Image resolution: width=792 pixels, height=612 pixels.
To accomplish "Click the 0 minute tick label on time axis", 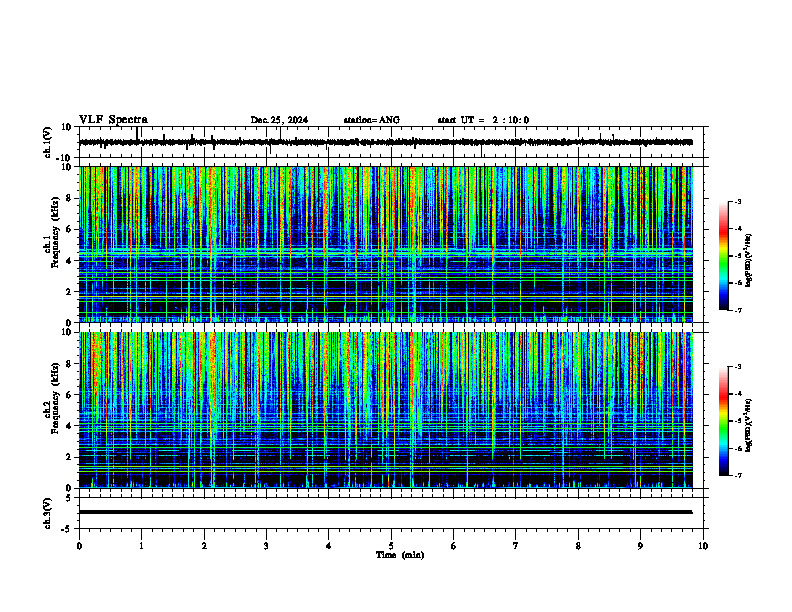I will (x=79, y=546).
